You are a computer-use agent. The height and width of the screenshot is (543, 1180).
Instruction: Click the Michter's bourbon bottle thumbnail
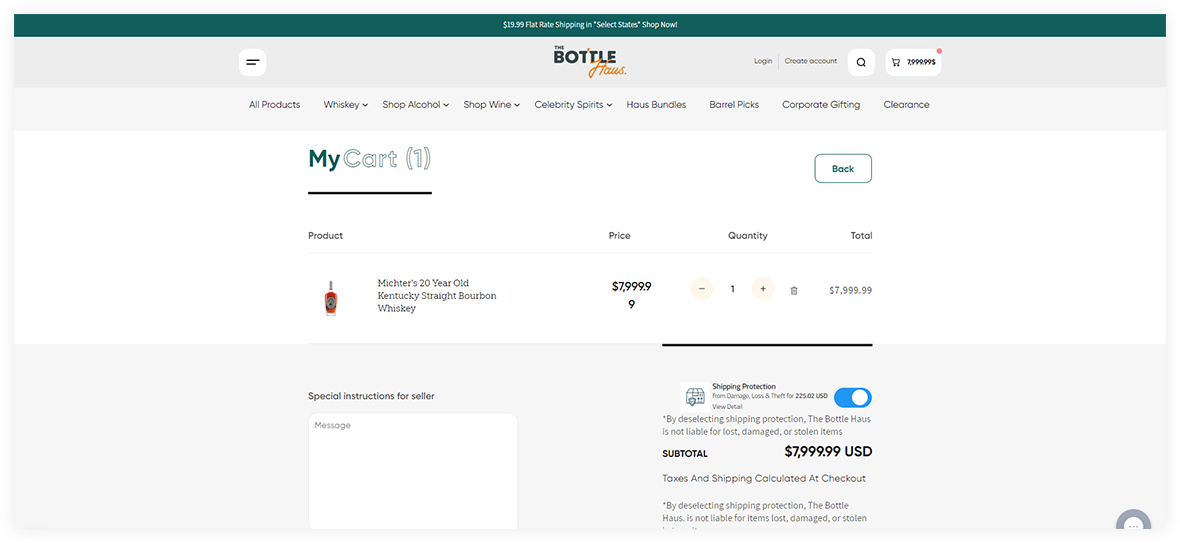tap(331, 297)
